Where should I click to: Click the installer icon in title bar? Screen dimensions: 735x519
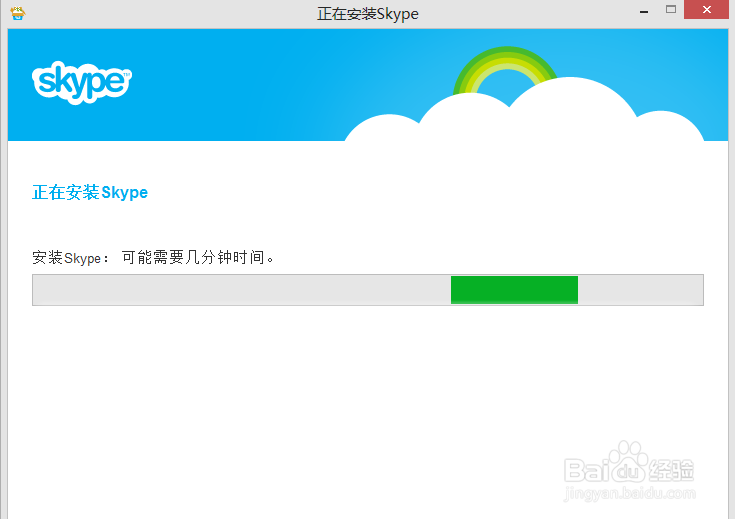coord(18,13)
